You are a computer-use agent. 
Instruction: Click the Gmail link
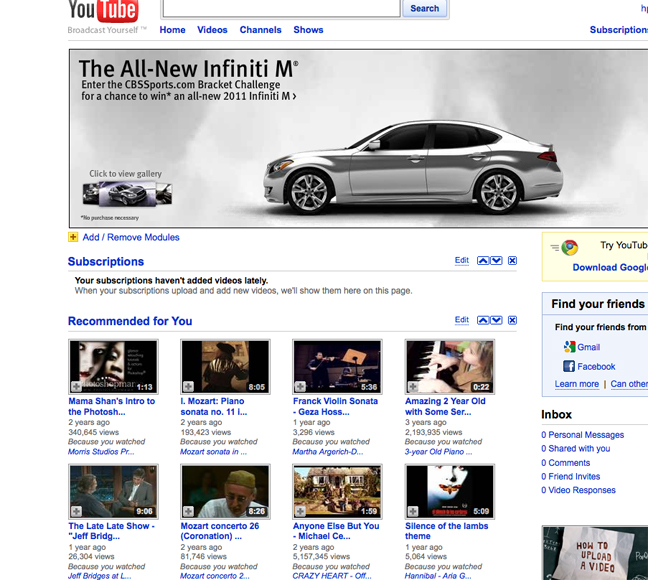(588, 347)
